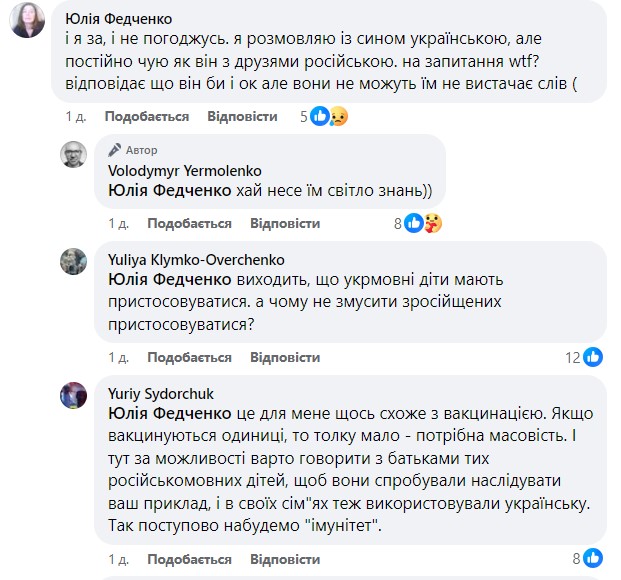The width and height of the screenshot is (621, 580).
Task: Show reactions on Yermolenko's reply
Action: [x=423, y=223]
